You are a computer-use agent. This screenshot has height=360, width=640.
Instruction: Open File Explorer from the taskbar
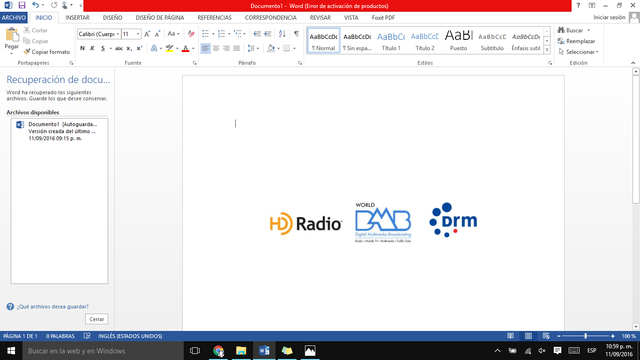(241, 351)
